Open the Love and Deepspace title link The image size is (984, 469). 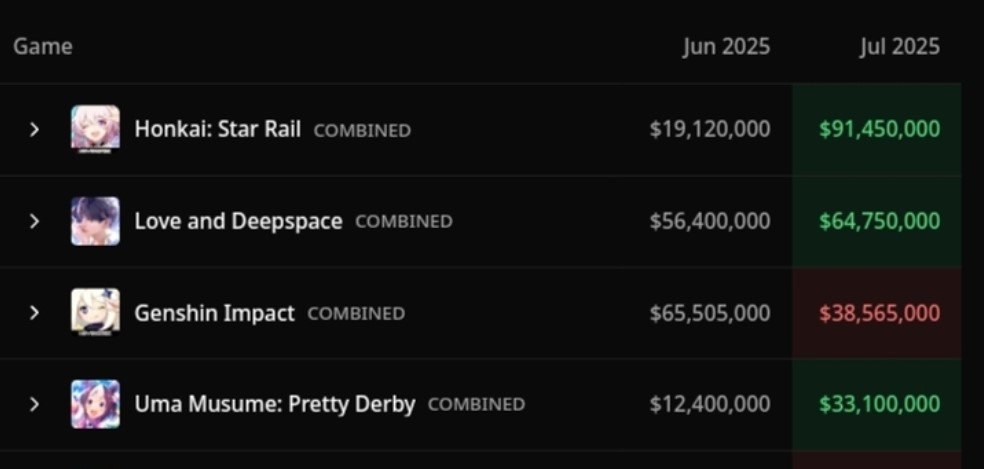coord(238,221)
